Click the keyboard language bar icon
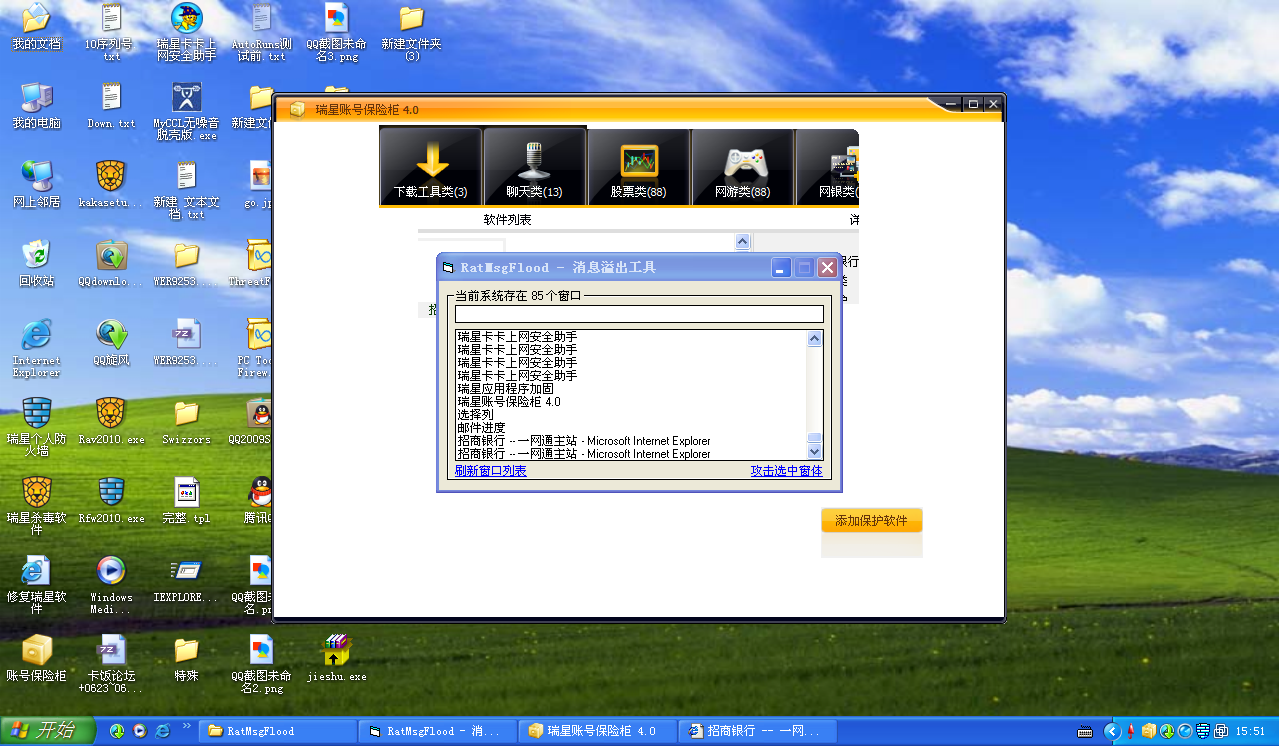 pyautogui.click(x=1085, y=731)
